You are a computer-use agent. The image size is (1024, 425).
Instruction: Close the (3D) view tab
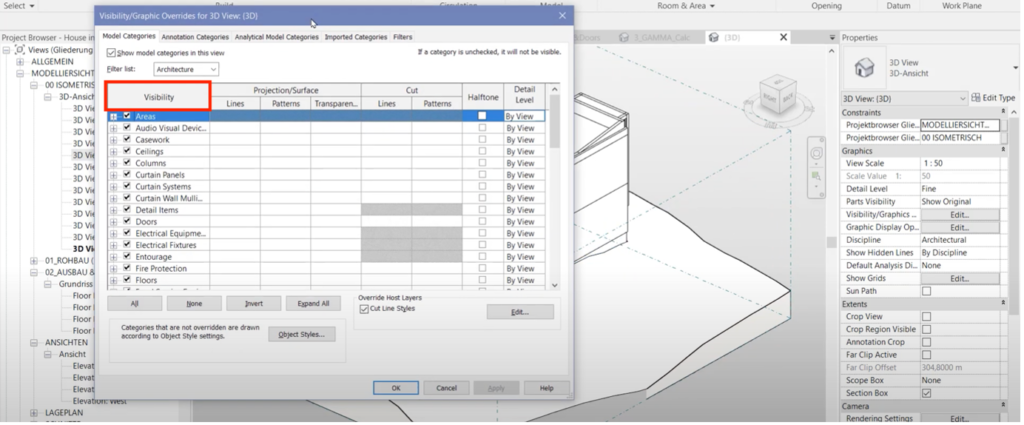pyautogui.click(x=784, y=37)
